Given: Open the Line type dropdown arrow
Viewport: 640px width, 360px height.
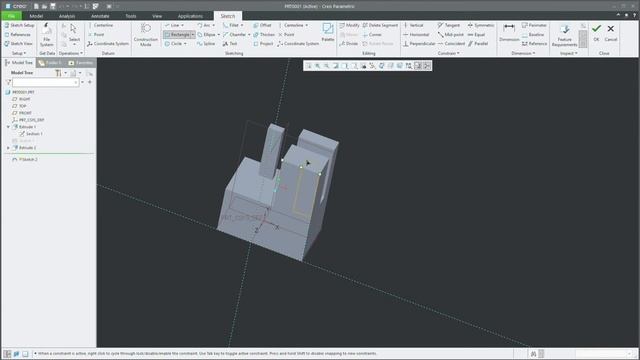Looking at the screenshot, I should [x=182, y=25].
